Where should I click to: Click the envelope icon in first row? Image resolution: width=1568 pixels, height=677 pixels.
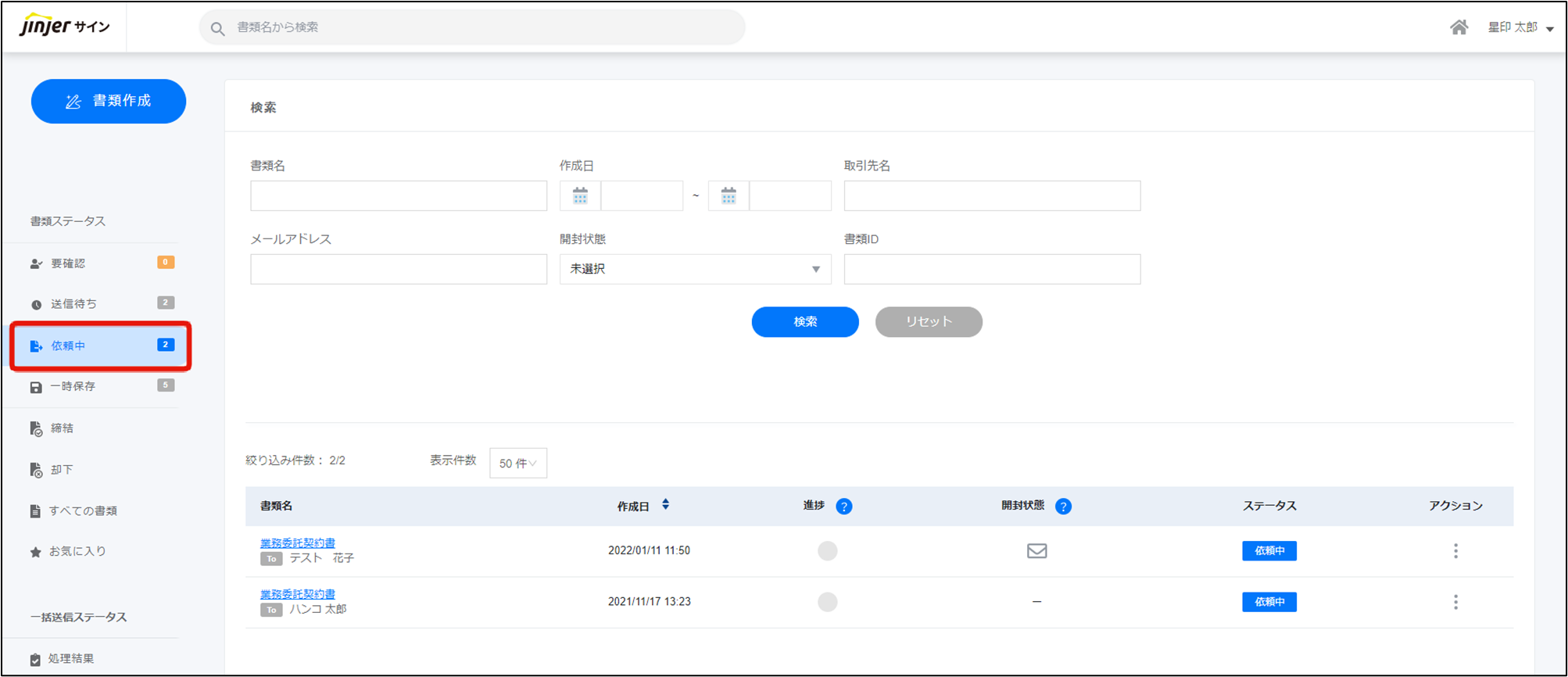click(x=1036, y=551)
